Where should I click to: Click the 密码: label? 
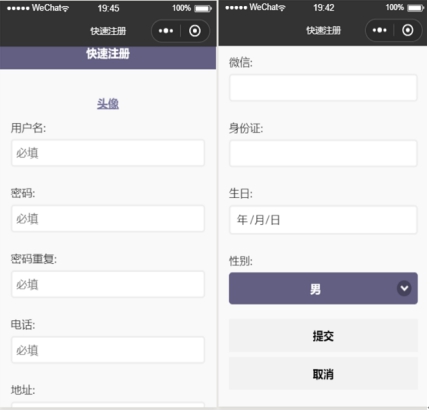click(x=23, y=193)
